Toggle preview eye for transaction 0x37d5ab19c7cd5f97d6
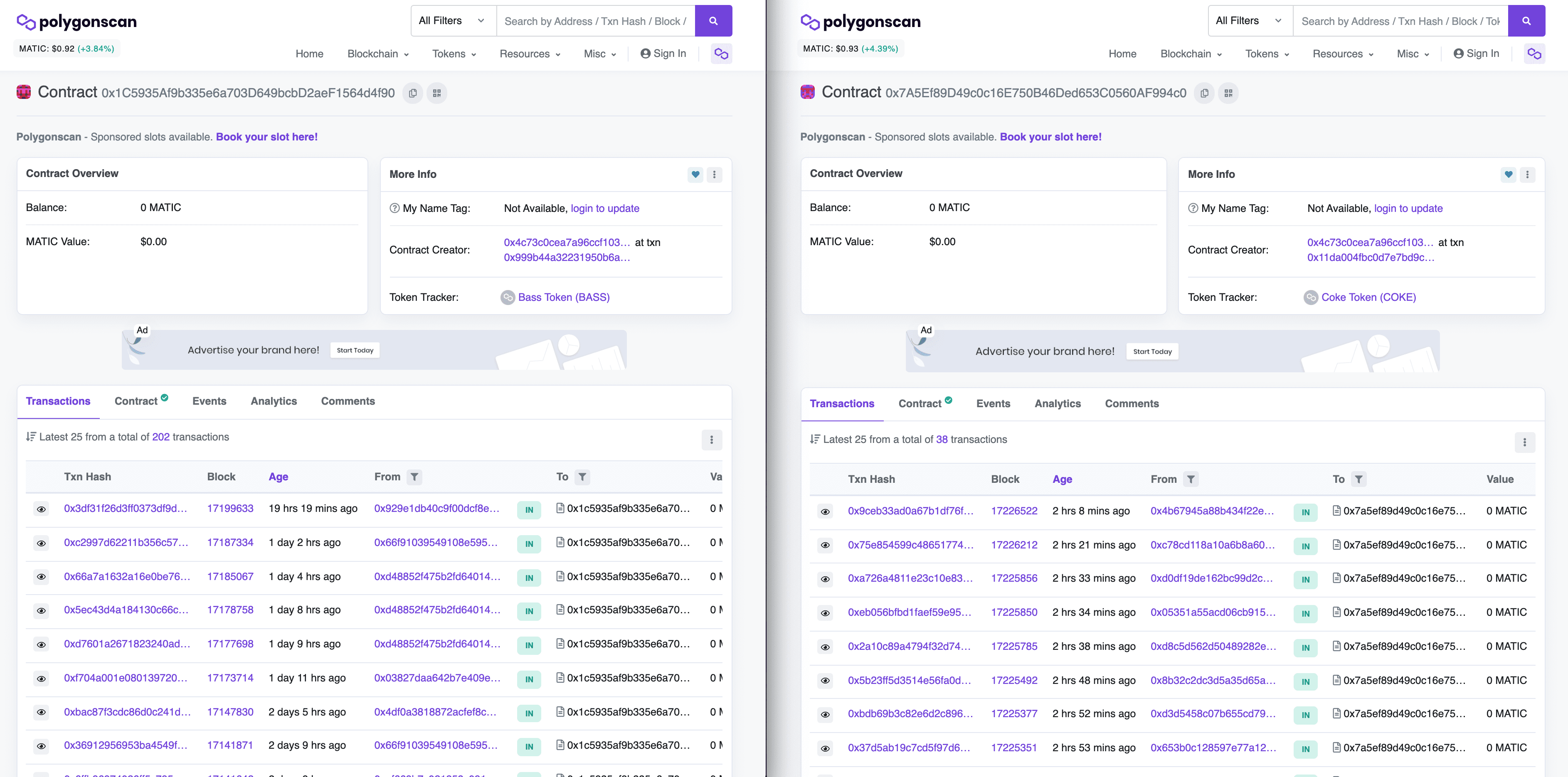This screenshot has width=1568, height=777. [x=826, y=748]
